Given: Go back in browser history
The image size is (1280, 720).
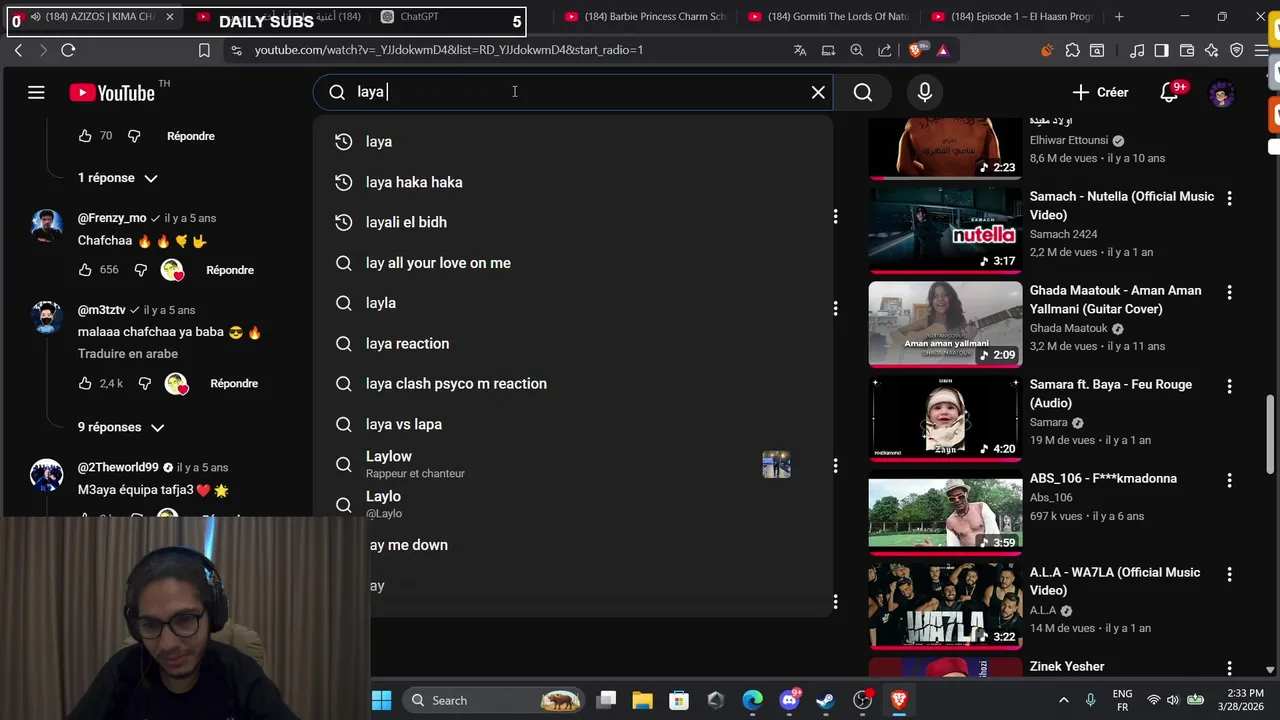Looking at the screenshot, I should tap(18, 50).
